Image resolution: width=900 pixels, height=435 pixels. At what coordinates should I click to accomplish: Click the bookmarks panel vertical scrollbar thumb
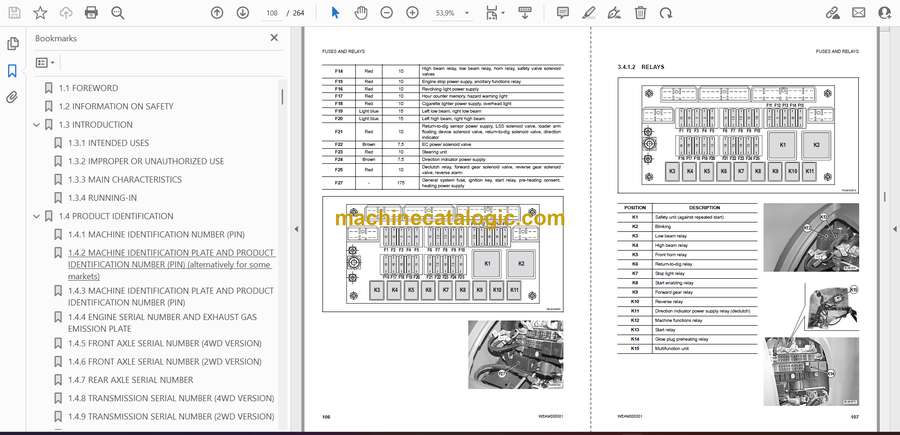click(282, 96)
